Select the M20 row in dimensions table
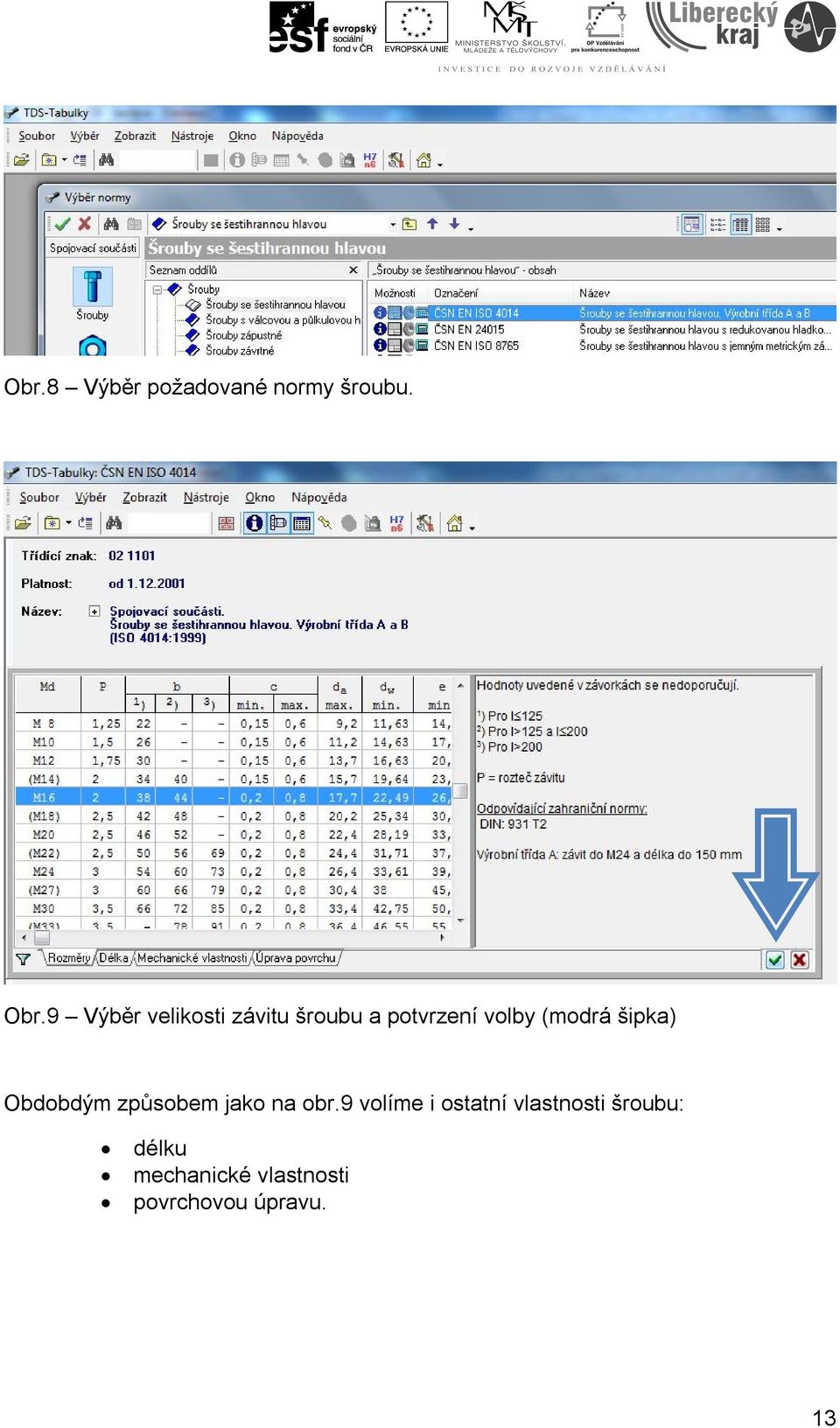 pyautogui.click(x=234, y=835)
